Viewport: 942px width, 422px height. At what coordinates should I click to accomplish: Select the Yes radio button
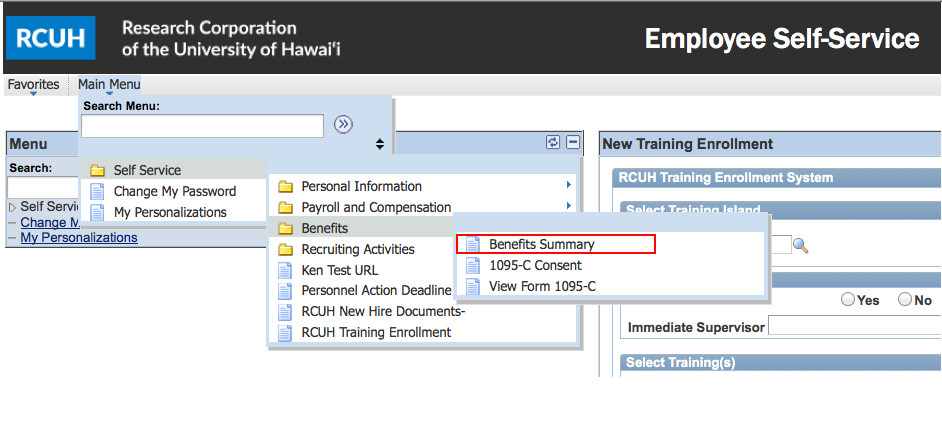848,299
